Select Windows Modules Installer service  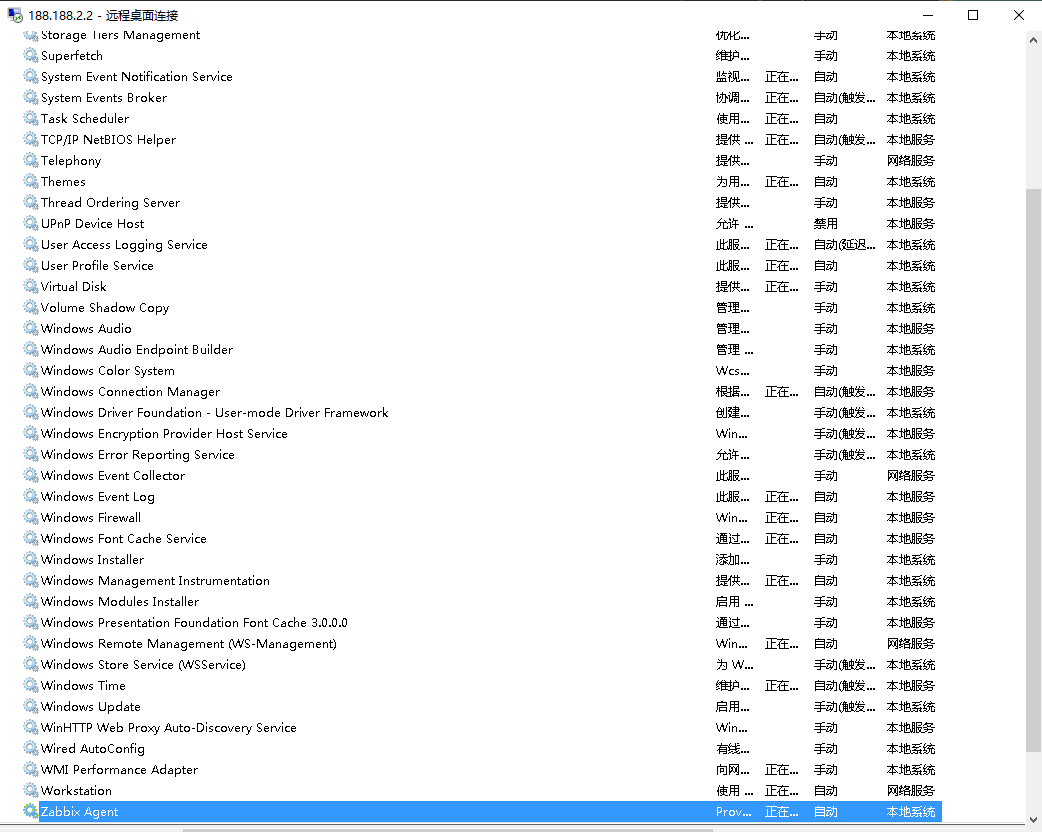120,601
